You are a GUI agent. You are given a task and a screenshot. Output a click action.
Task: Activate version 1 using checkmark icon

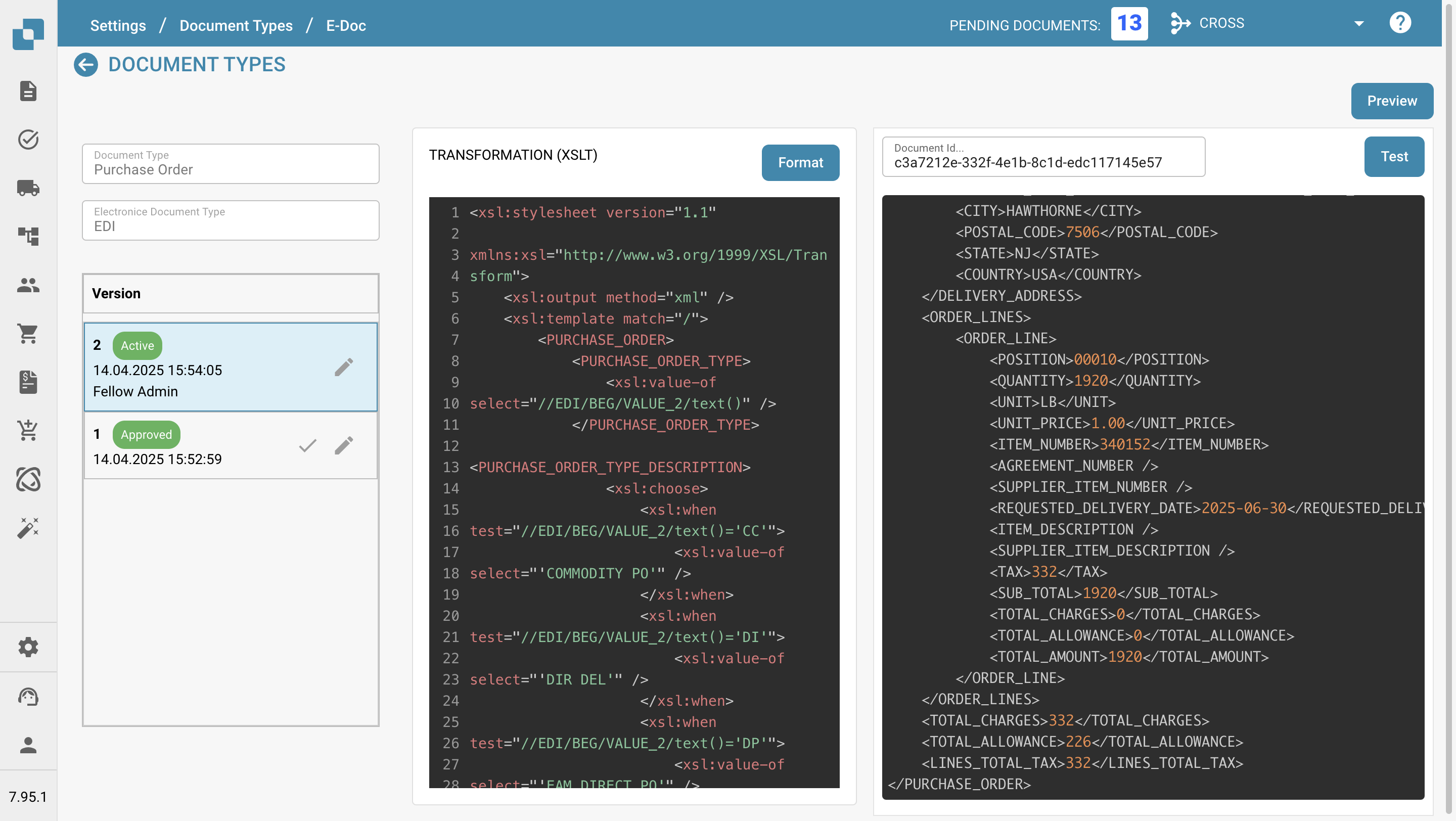(x=307, y=446)
